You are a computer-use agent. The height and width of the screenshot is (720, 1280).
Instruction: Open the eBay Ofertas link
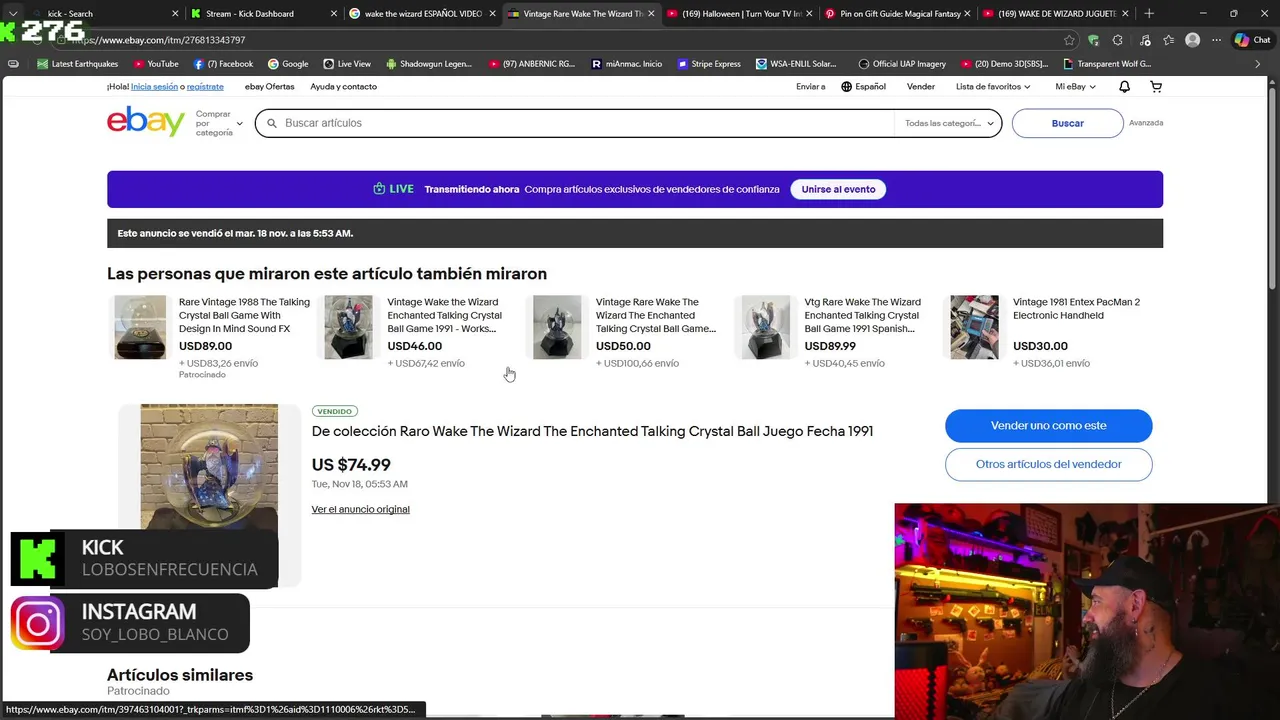270,87
